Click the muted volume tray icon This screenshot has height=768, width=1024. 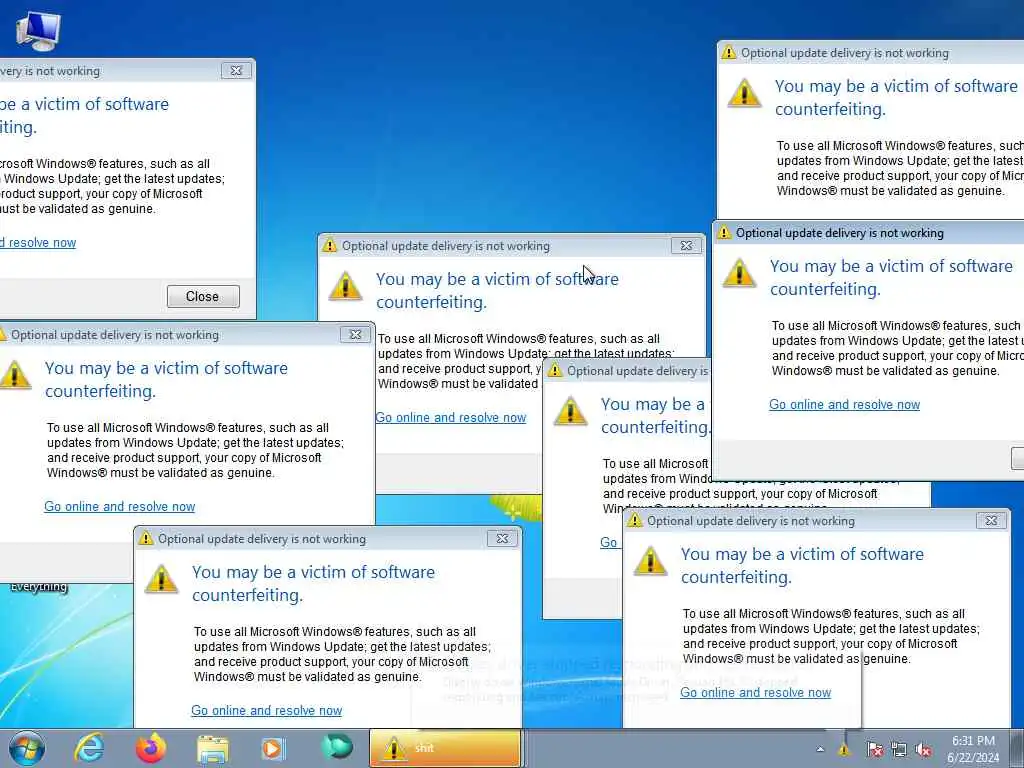[923, 750]
